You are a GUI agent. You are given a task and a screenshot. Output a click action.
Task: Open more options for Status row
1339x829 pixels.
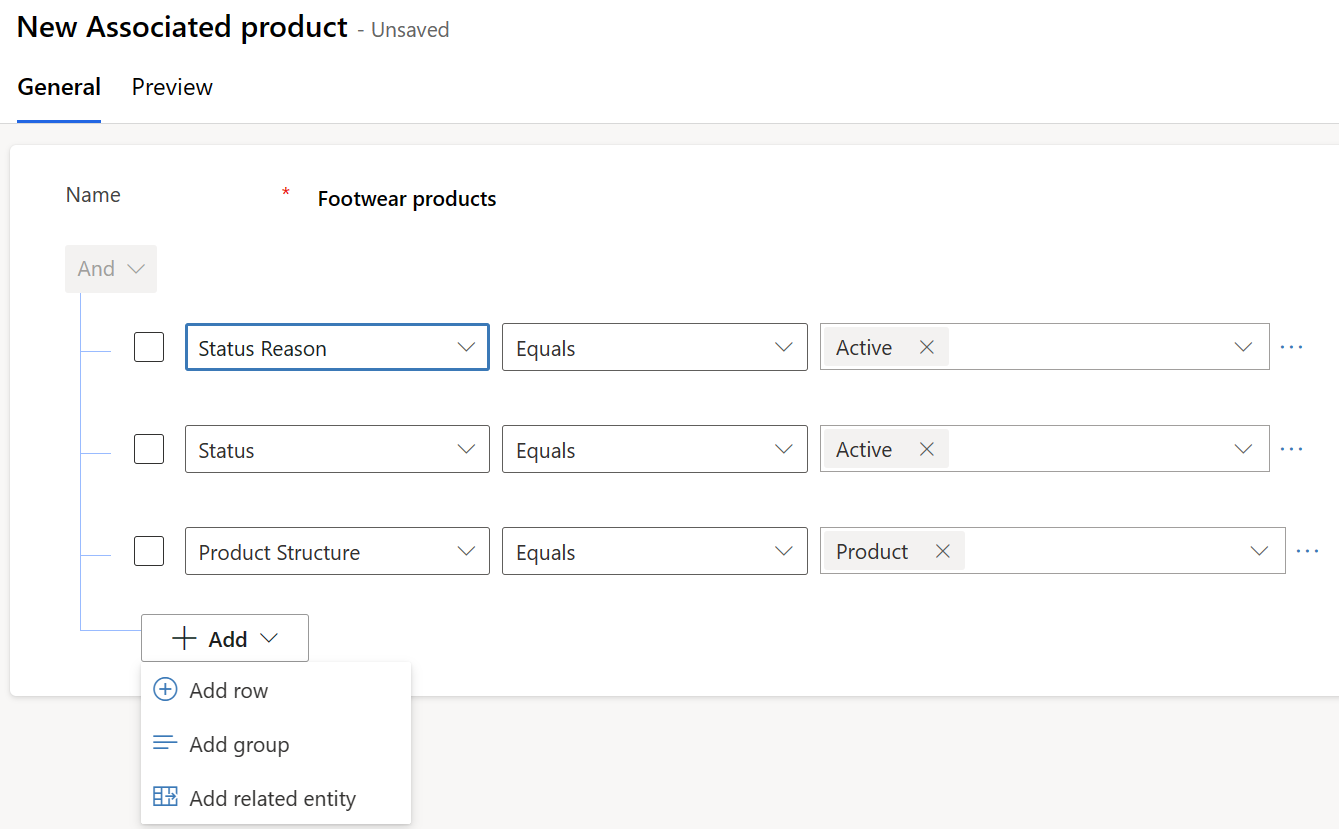pyautogui.click(x=1292, y=449)
